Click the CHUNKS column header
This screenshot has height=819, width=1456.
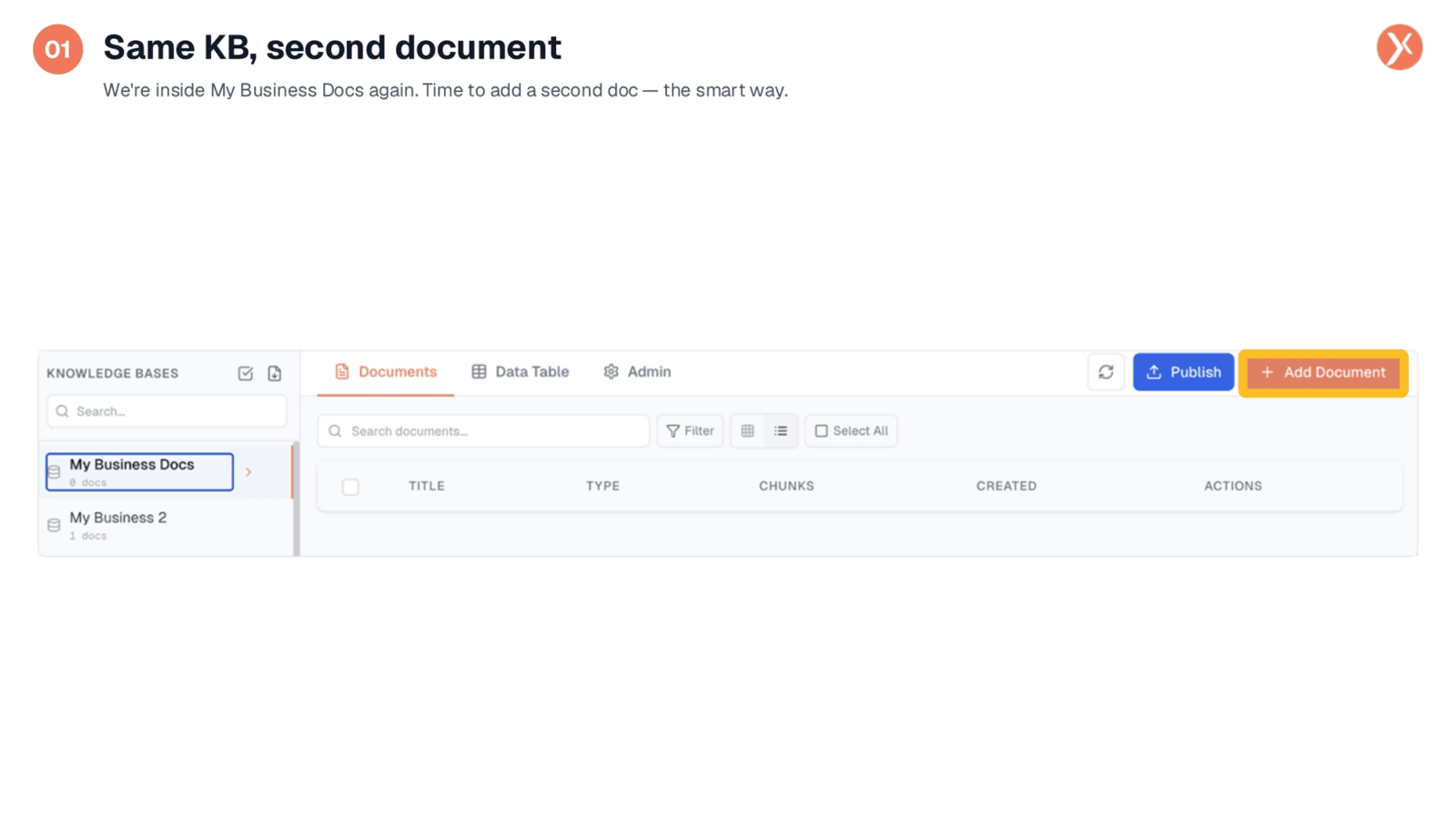point(786,486)
